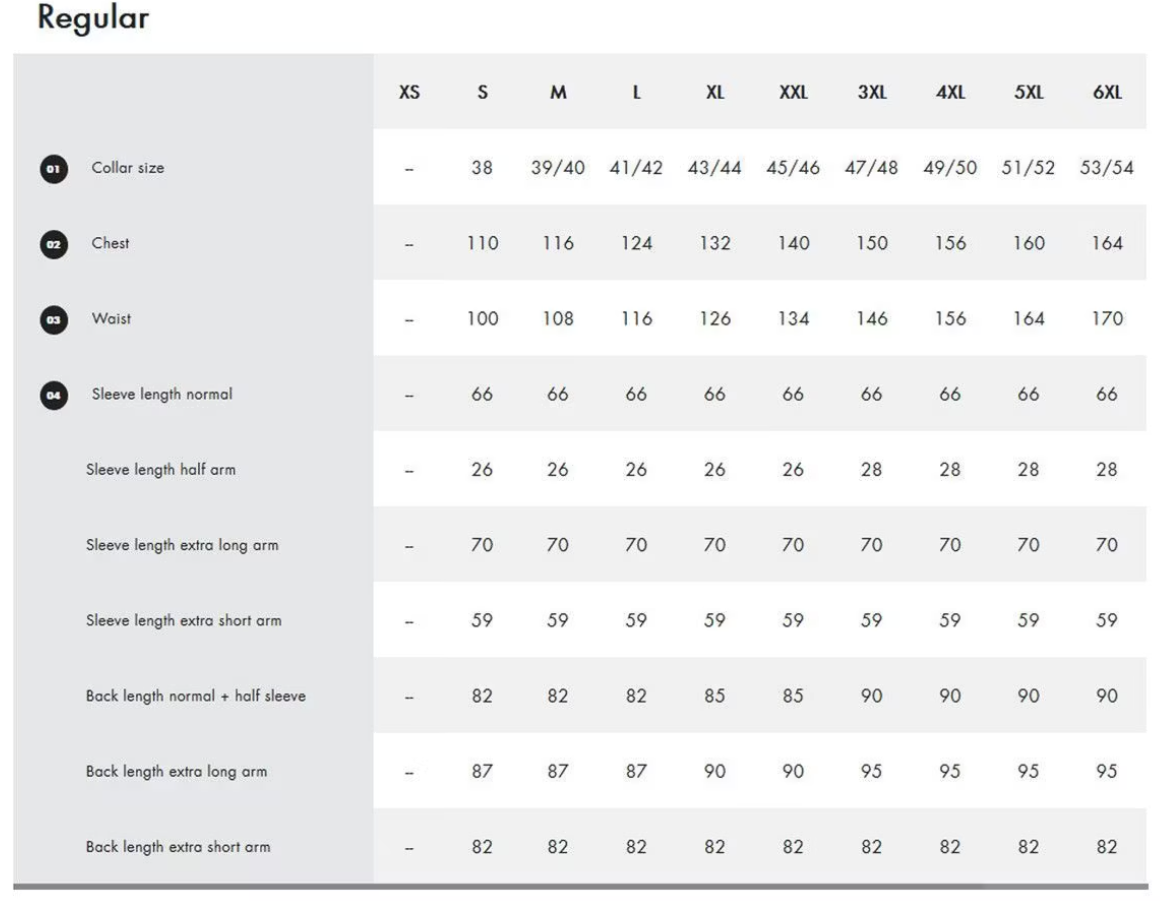Click waist value 170 under 6XL
Screen dimensions: 1172x901
1107,319
